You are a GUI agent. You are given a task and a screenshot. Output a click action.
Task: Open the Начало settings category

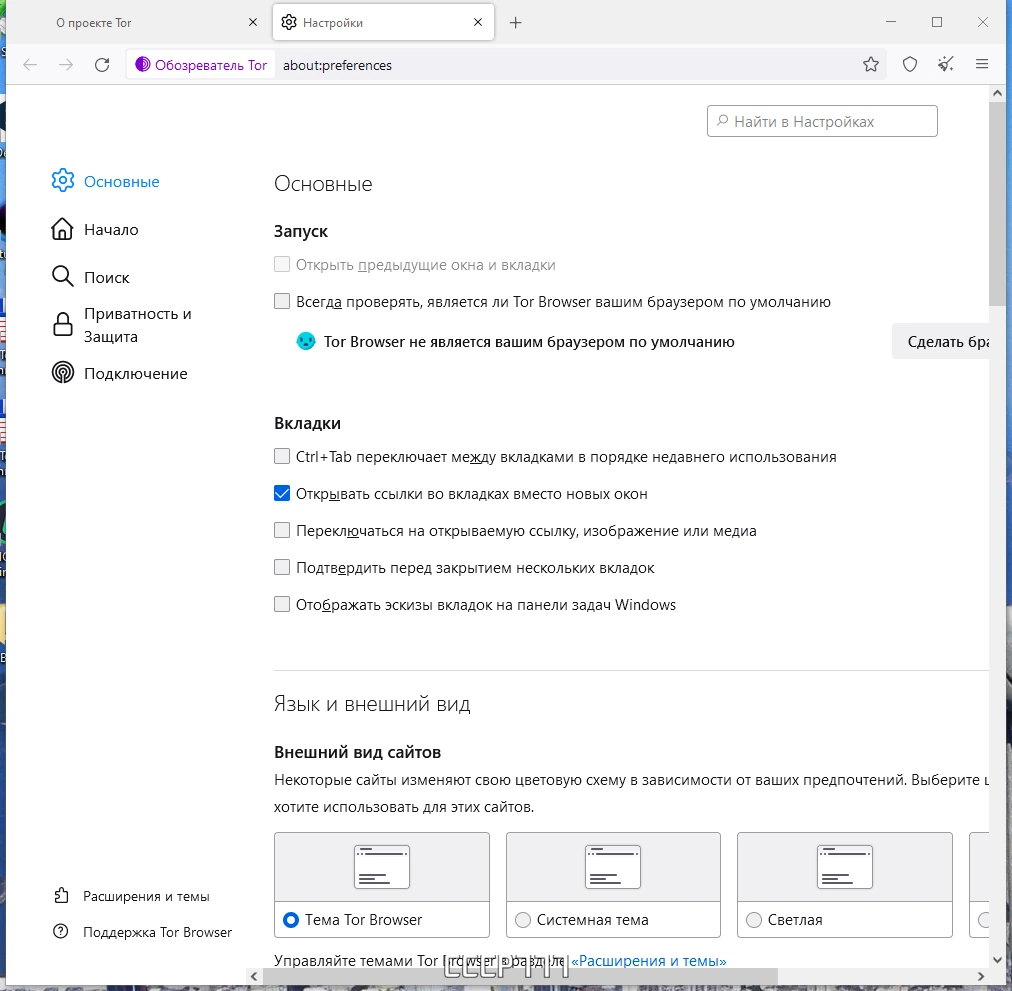[96, 229]
